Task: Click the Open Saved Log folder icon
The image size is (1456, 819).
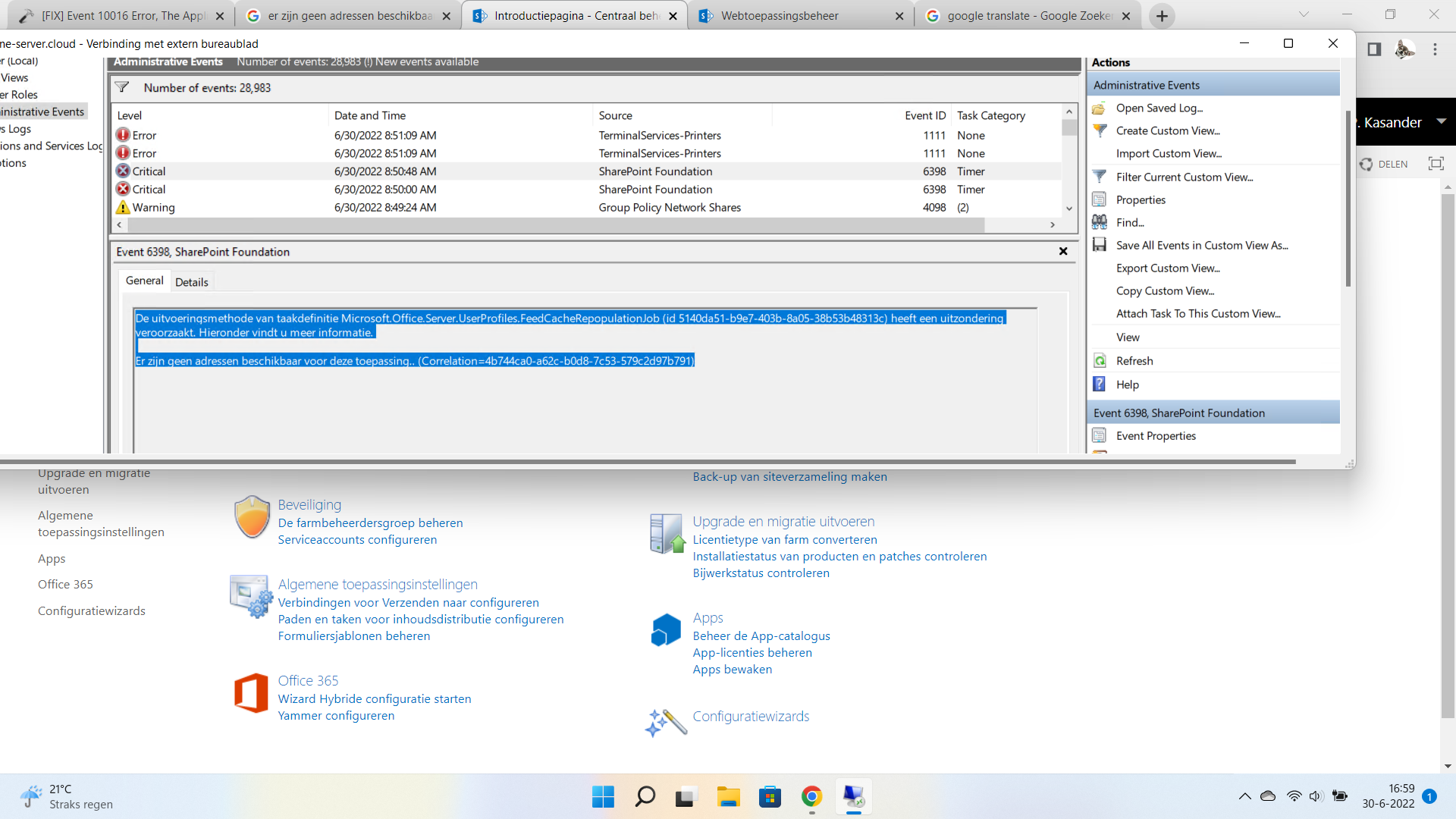Action: pyautogui.click(x=1099, y=108)
